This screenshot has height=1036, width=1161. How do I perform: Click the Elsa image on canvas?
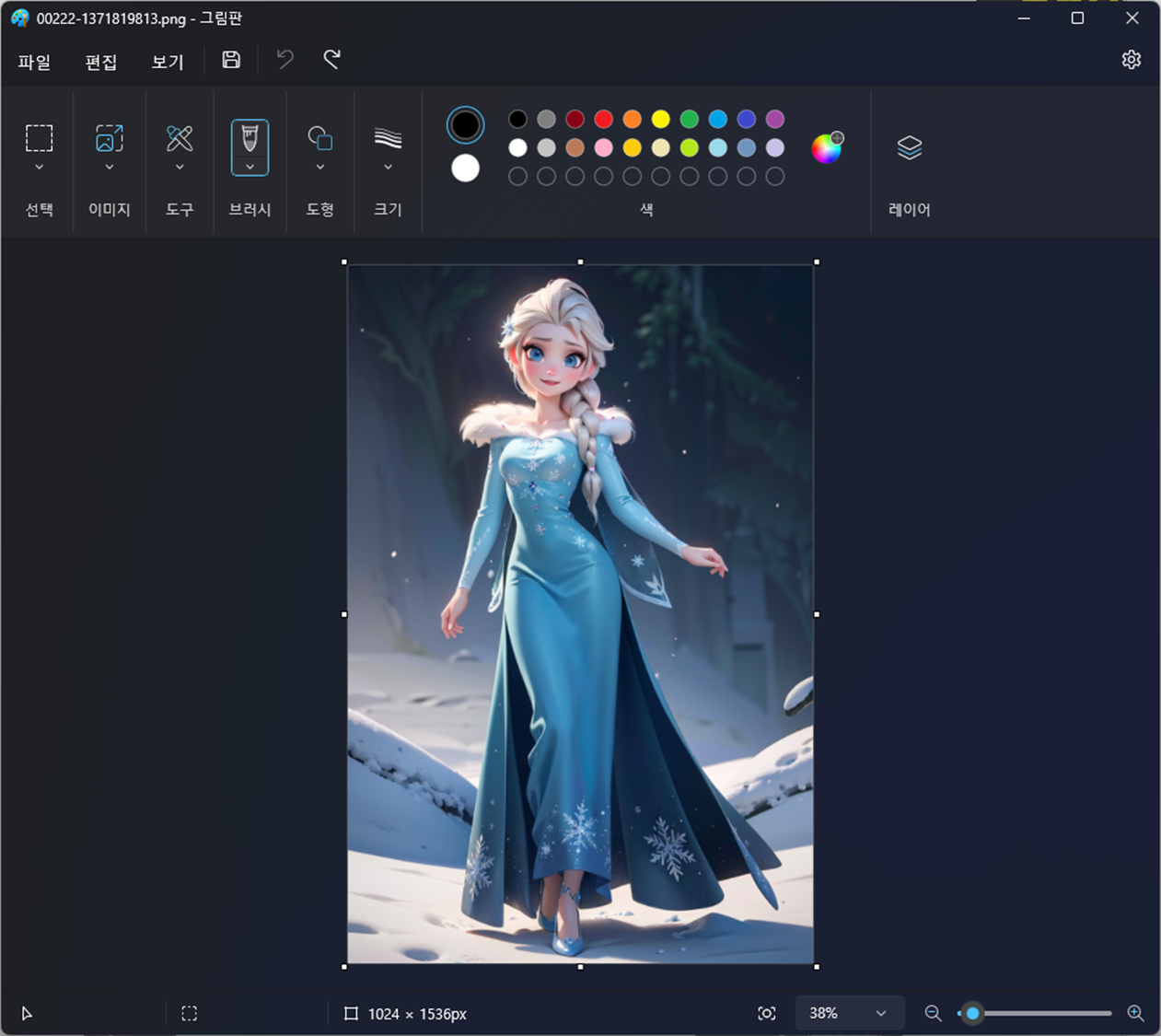click(x=580, y=614)
